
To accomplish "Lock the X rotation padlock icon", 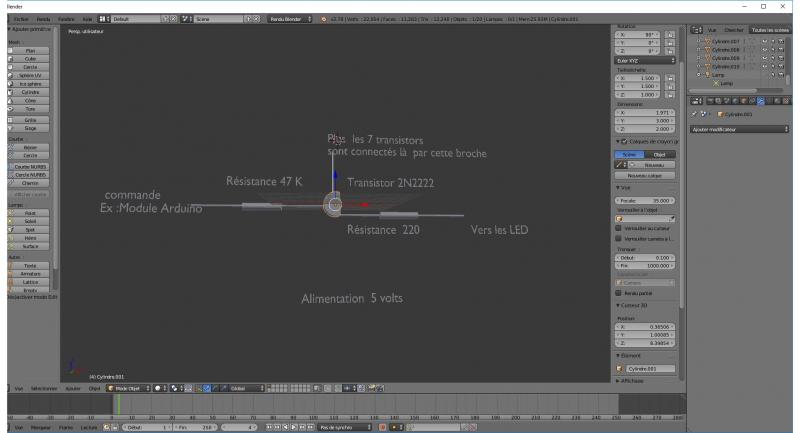I will pos(669,33).
